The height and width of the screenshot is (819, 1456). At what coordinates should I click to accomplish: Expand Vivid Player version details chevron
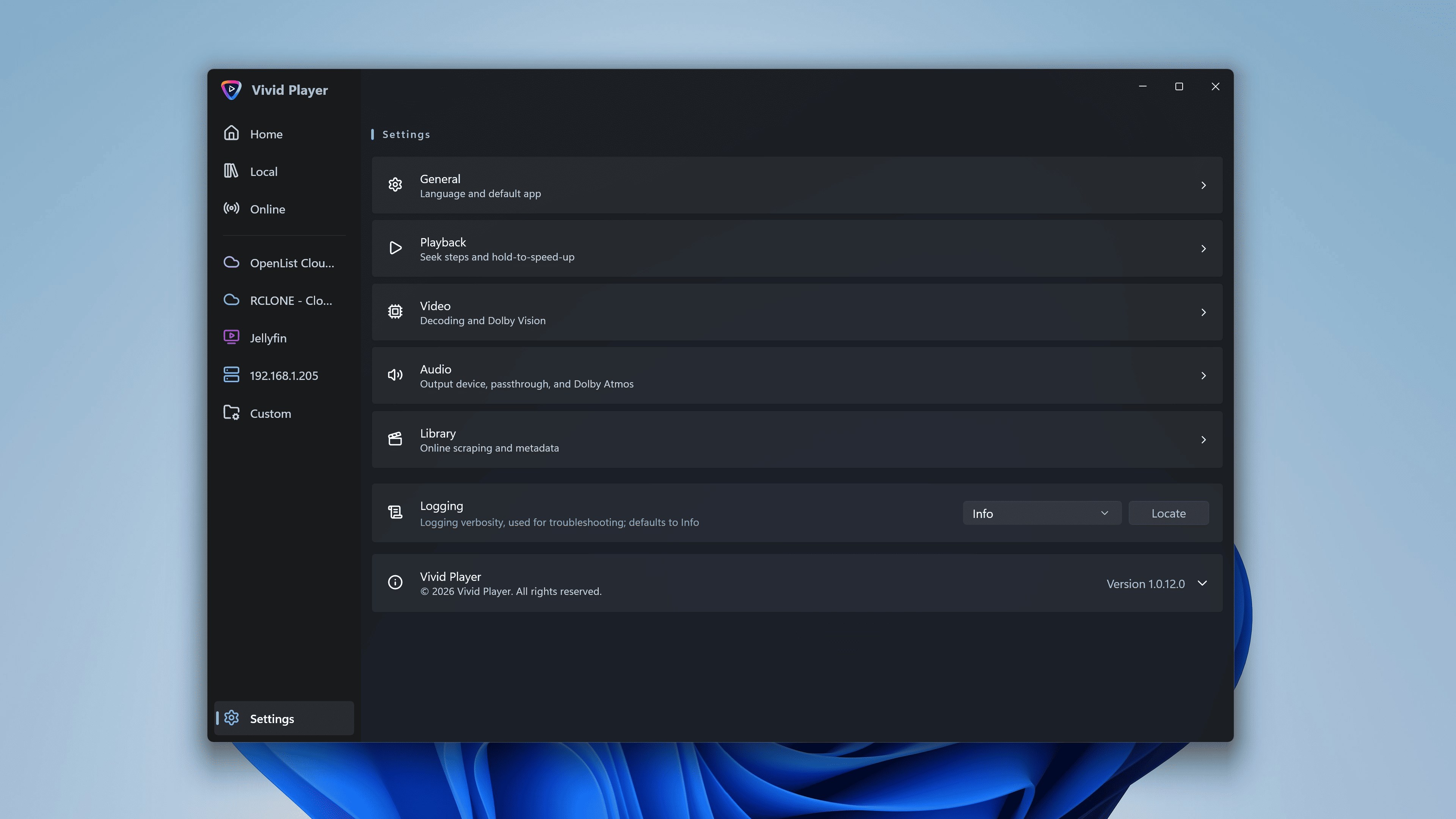tap(1202, 583)
